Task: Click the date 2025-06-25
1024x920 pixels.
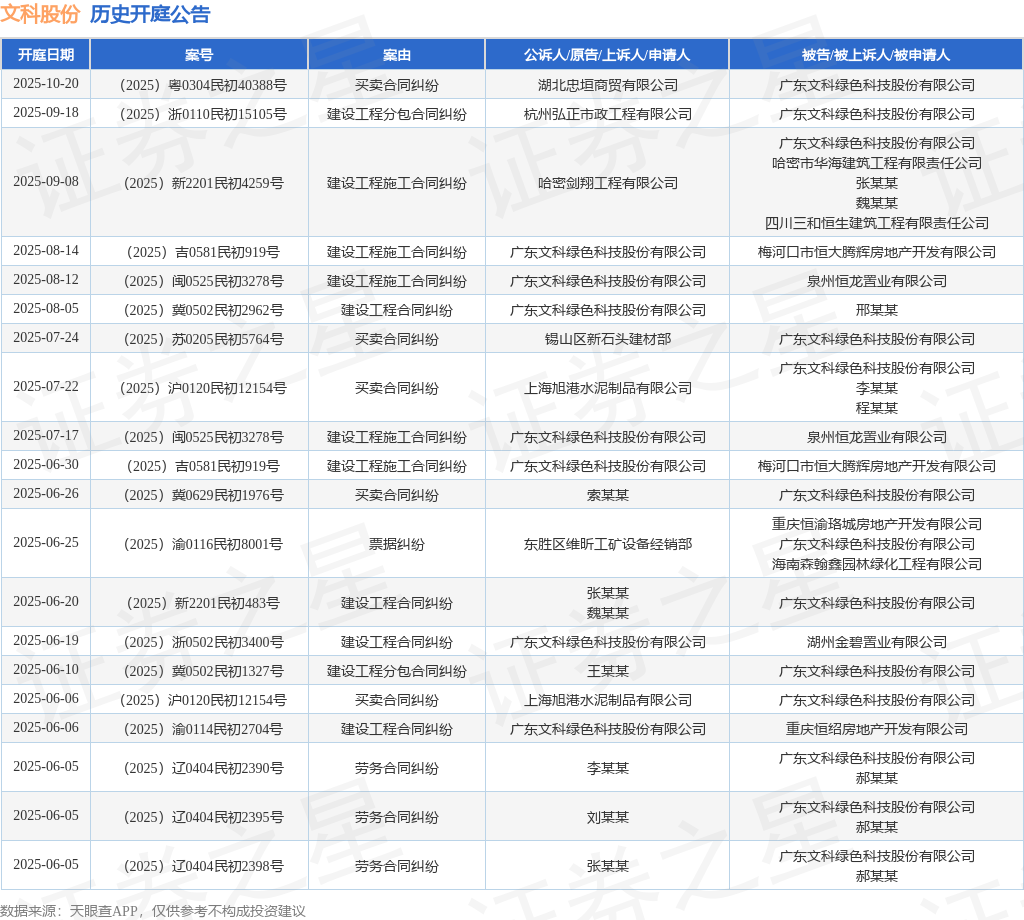Action: 46,543
